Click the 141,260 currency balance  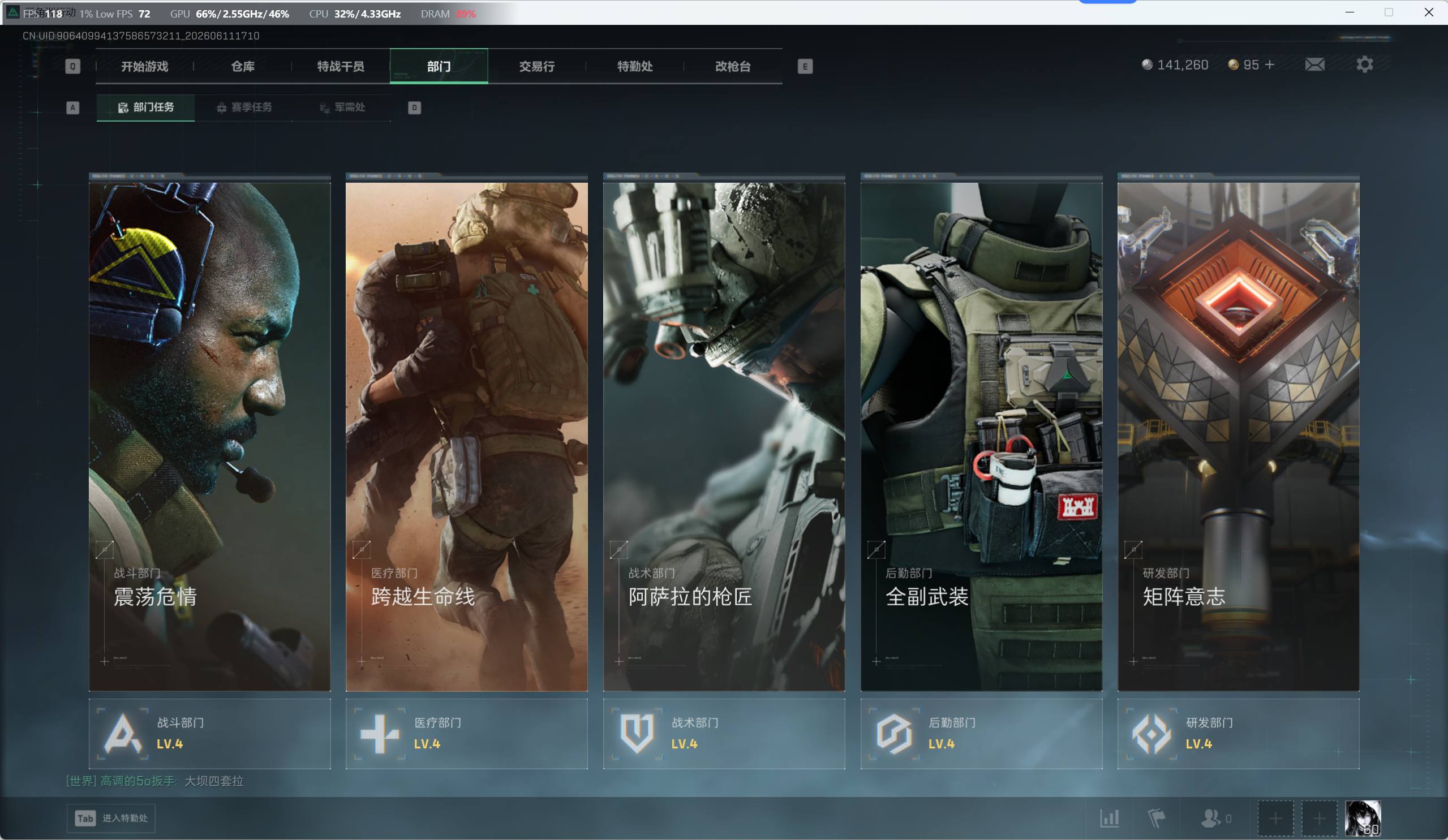pos(1183,64)
